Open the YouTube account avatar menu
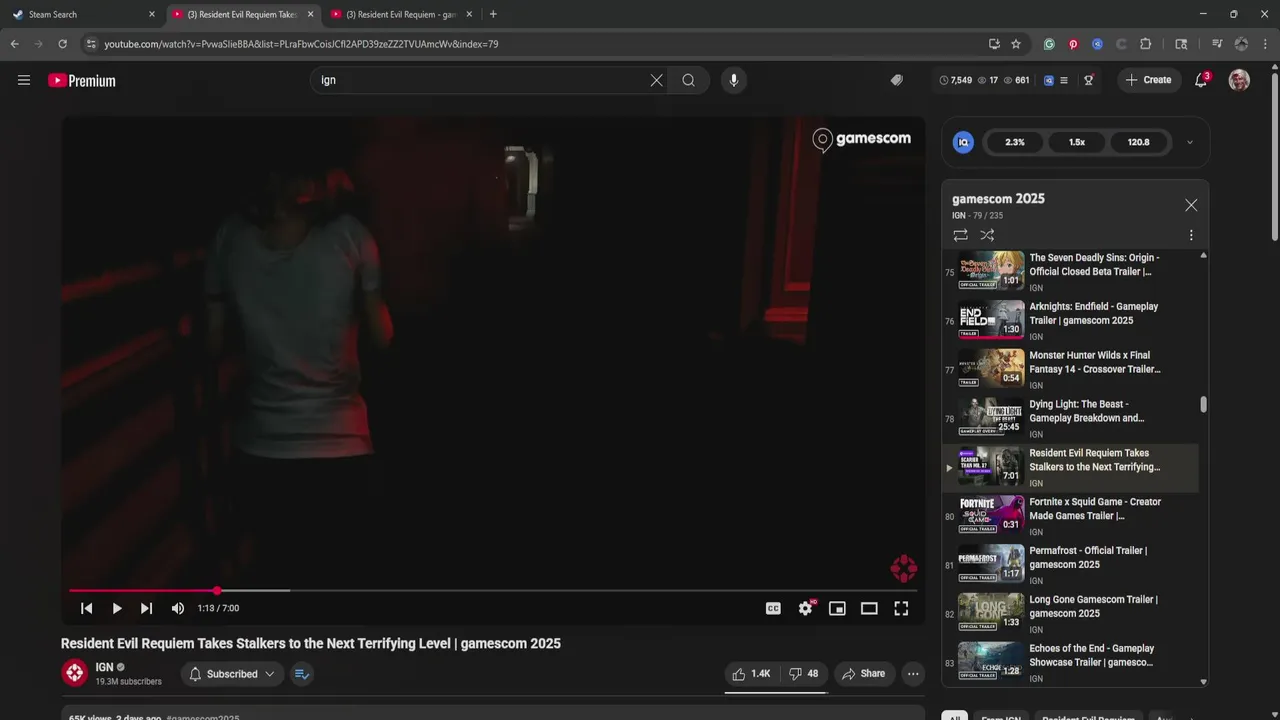This screenshot has height=720, width=1280. pyautogui.click(x=1239, y=80)
